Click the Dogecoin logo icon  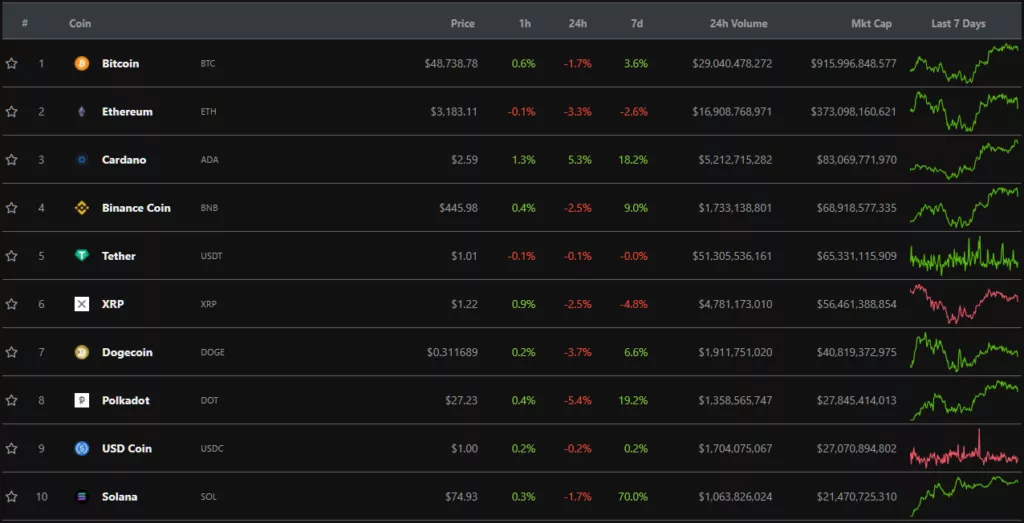coord(82,352)
